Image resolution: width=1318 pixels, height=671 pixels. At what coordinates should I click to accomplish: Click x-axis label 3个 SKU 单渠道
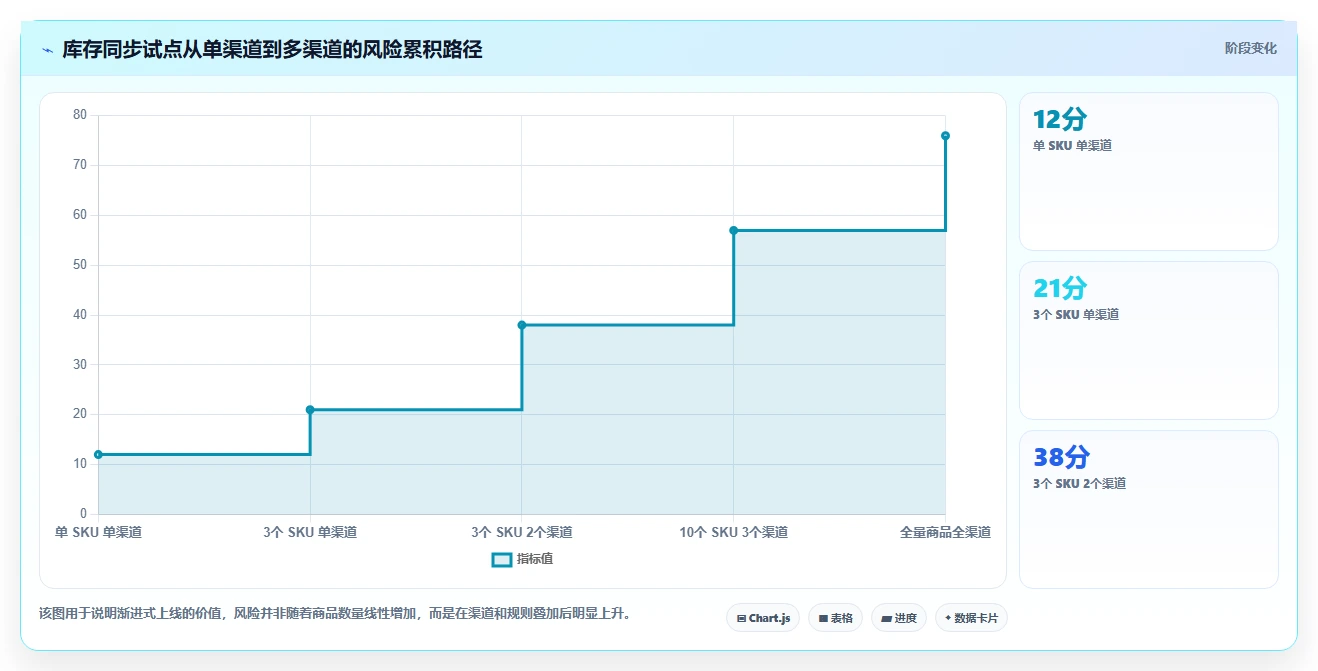(x=310, y=532)
